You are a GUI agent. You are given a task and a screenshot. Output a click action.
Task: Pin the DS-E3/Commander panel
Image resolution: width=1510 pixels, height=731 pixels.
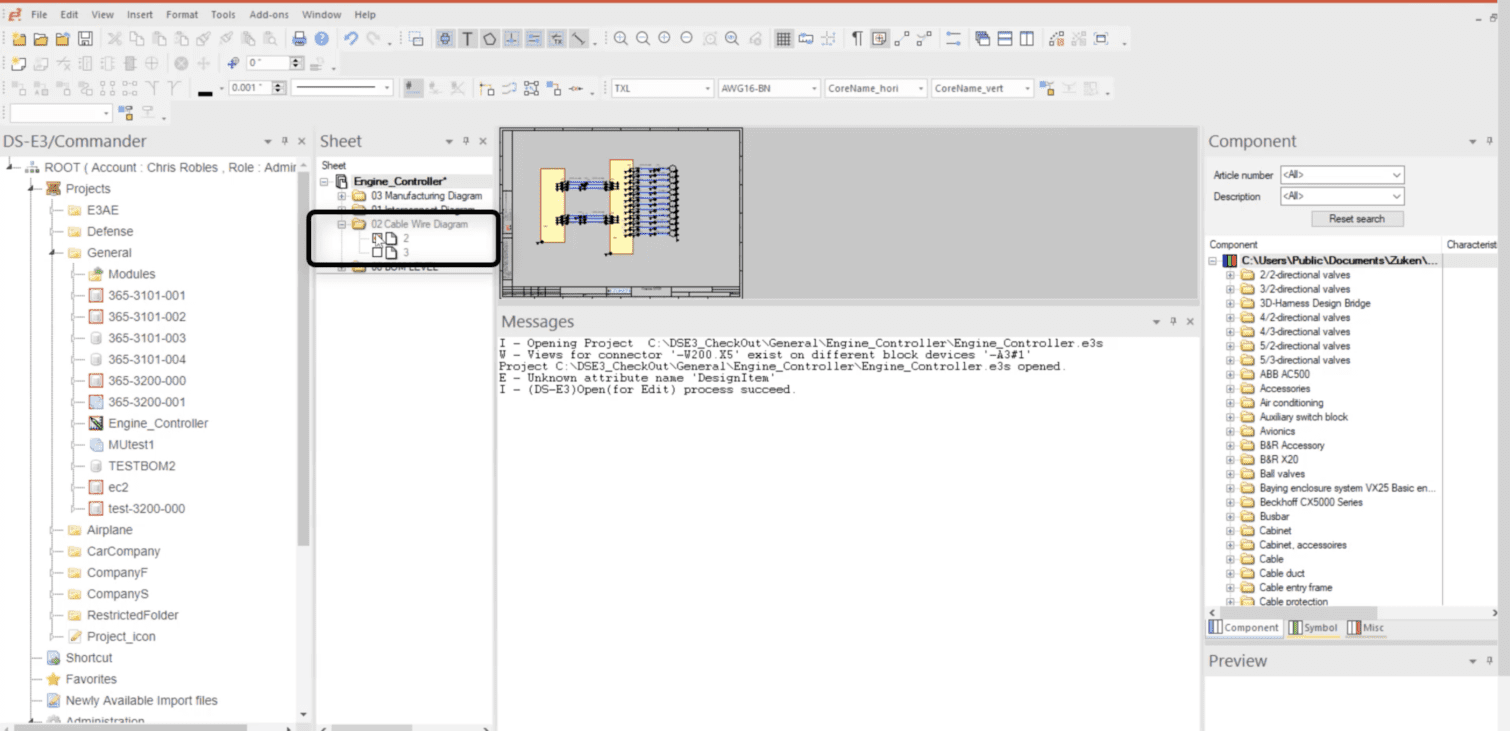coord(284,142)
